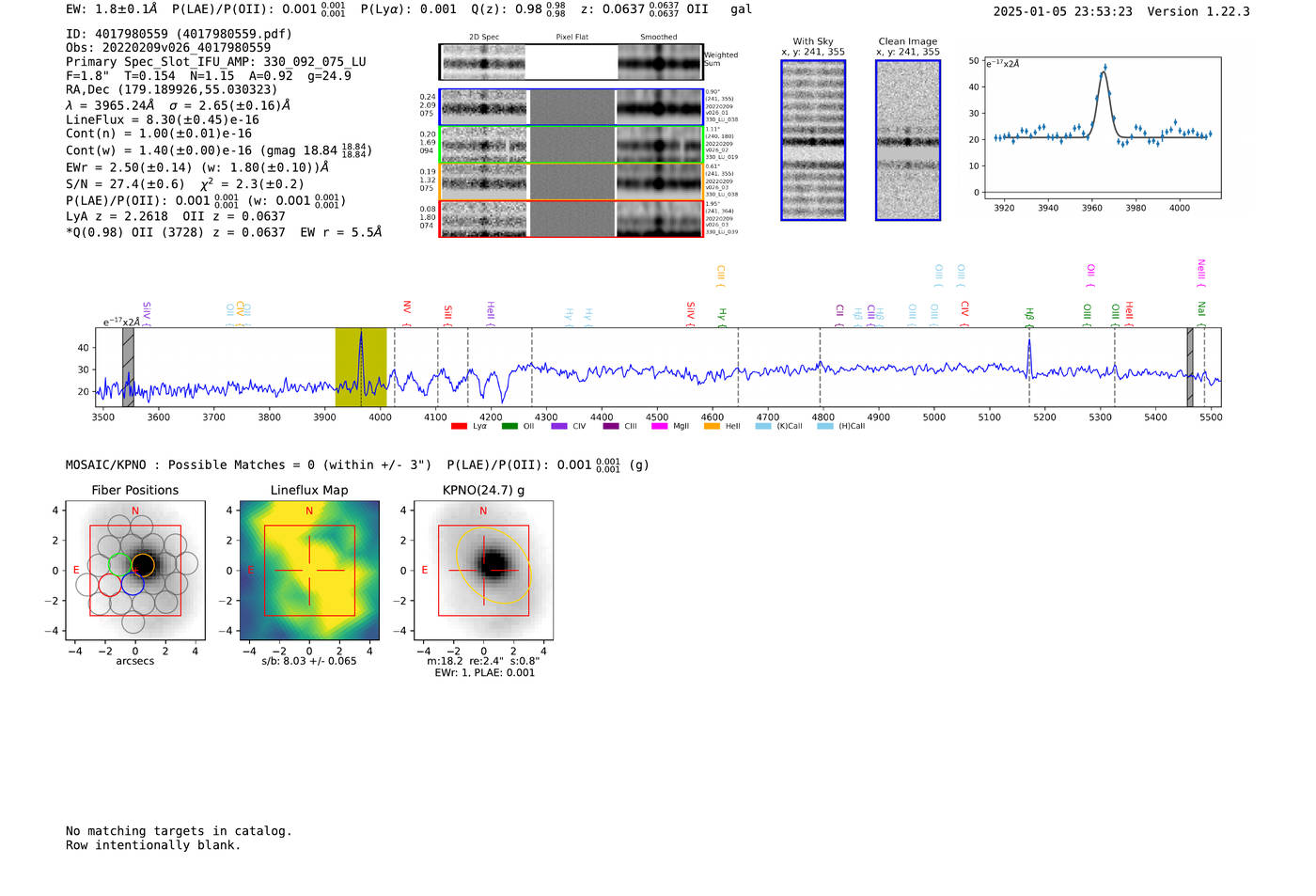Click the magenta MgII legend swatch

pos(659,427)
